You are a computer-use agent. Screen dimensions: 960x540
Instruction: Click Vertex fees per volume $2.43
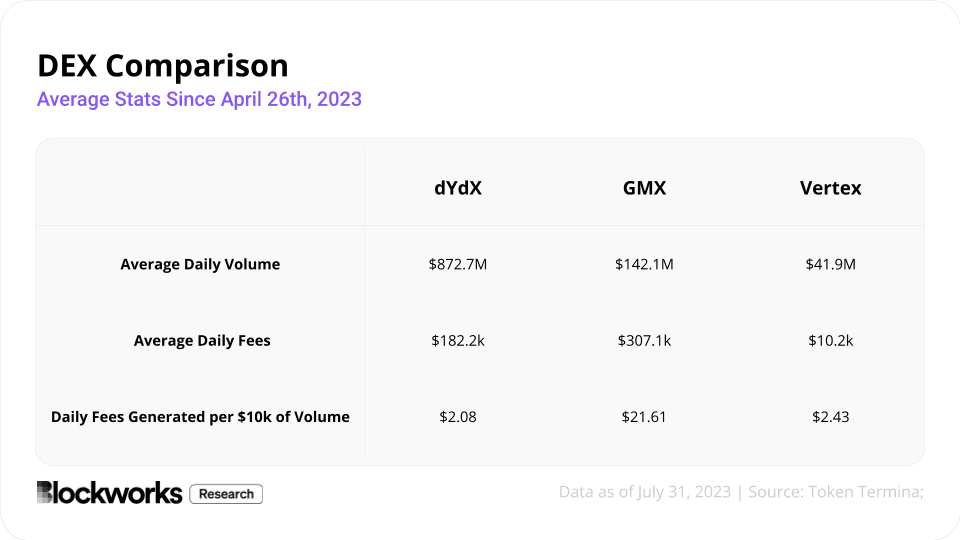pos(830,417)
